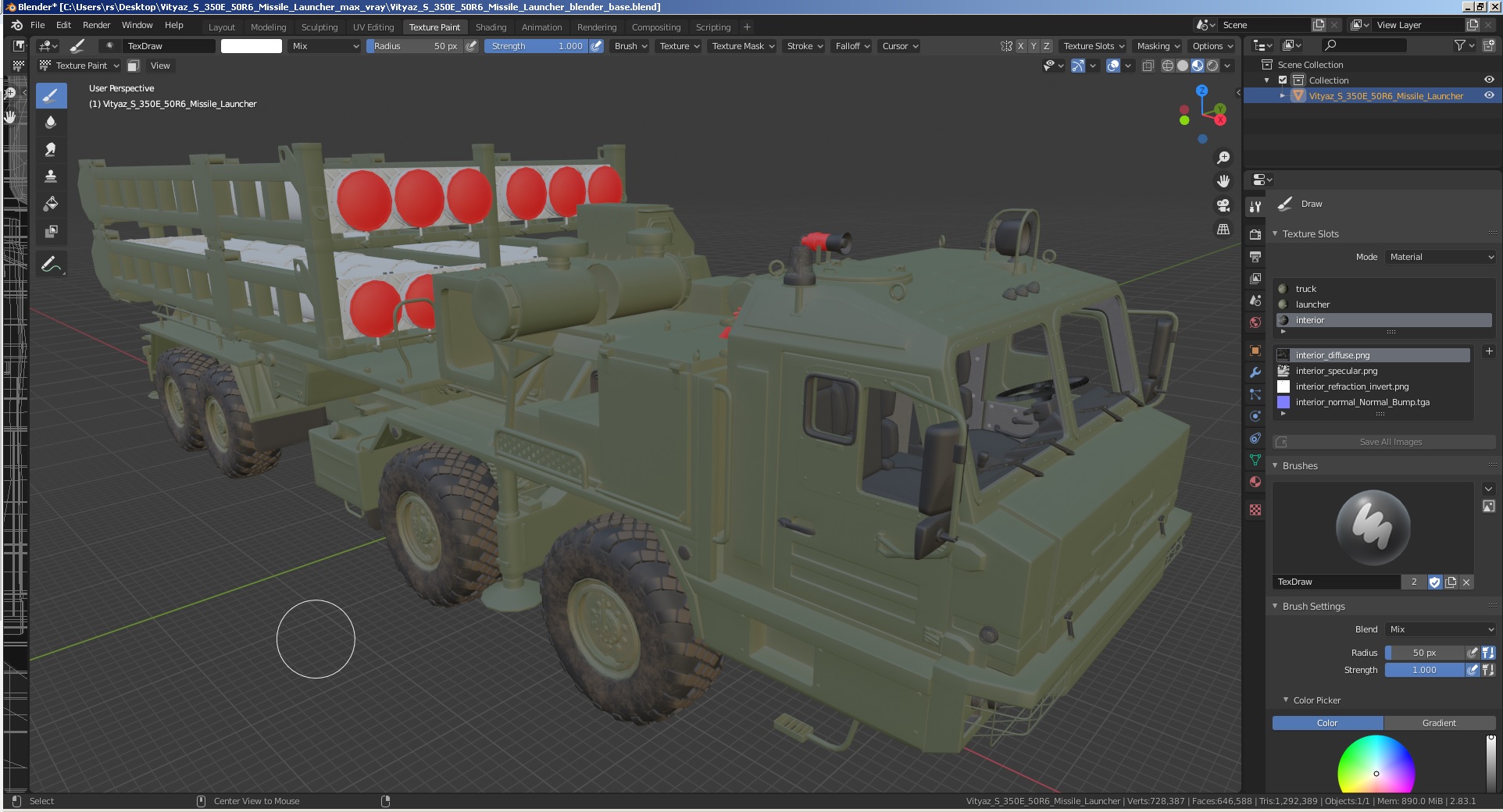Viewport: 1503px width, 812px height.
Task: Open Blend Mix dropdown in Brush Settings
Action: point(1441,629)
